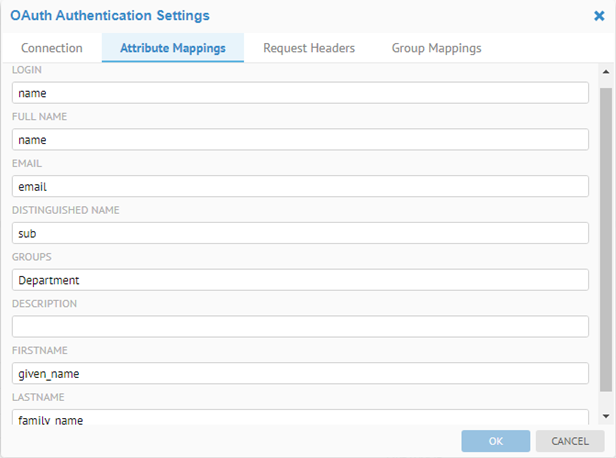Click the empty Description field
Screen dimensions: 616x458
tap(300, 326)
